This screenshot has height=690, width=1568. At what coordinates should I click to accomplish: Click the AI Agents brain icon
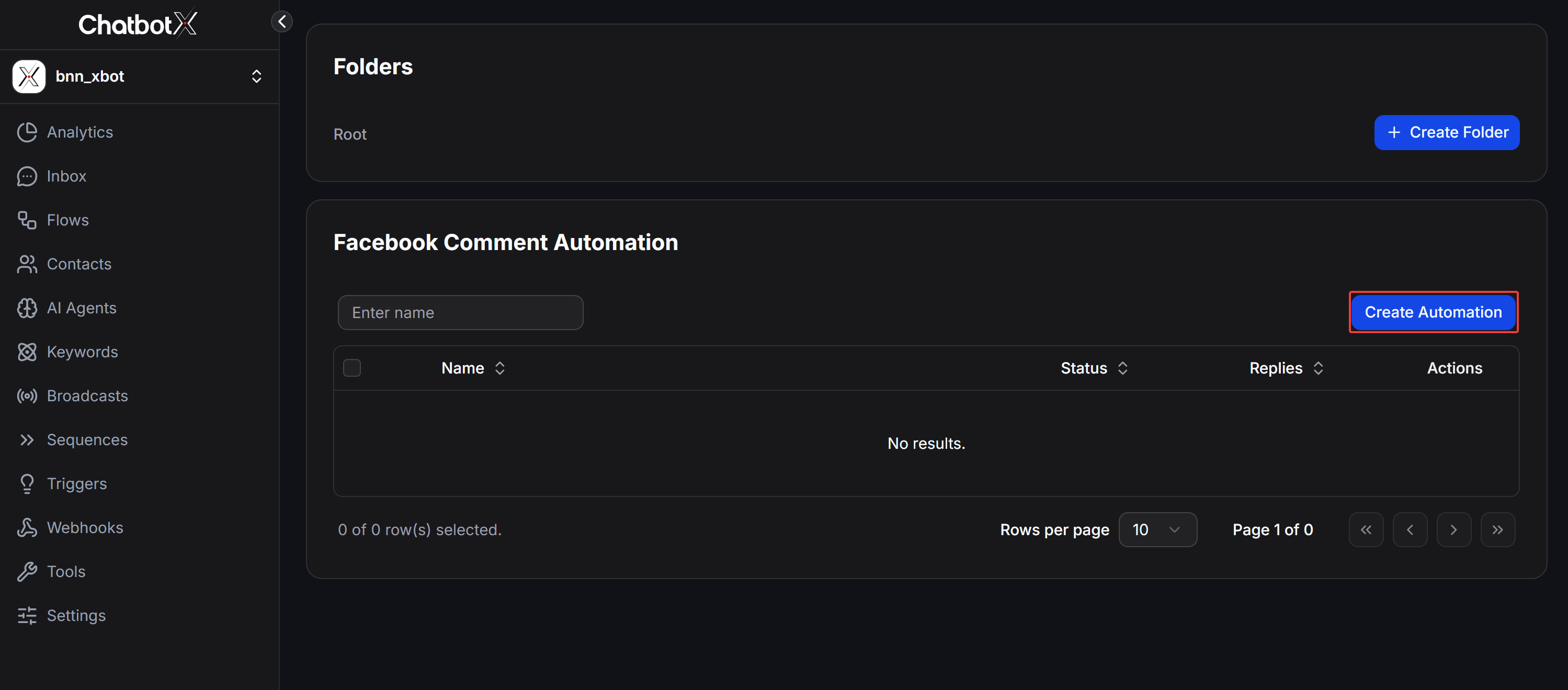[x=27, y=308]
